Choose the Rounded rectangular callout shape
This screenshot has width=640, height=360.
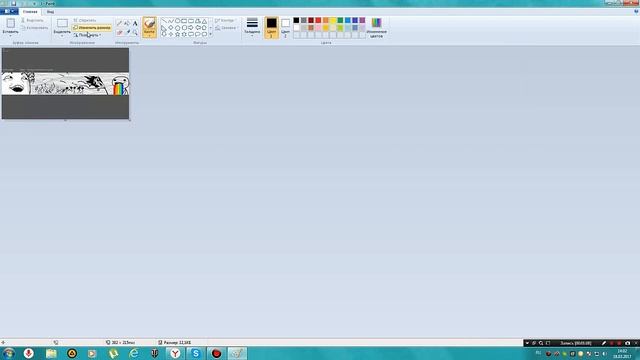191,34
